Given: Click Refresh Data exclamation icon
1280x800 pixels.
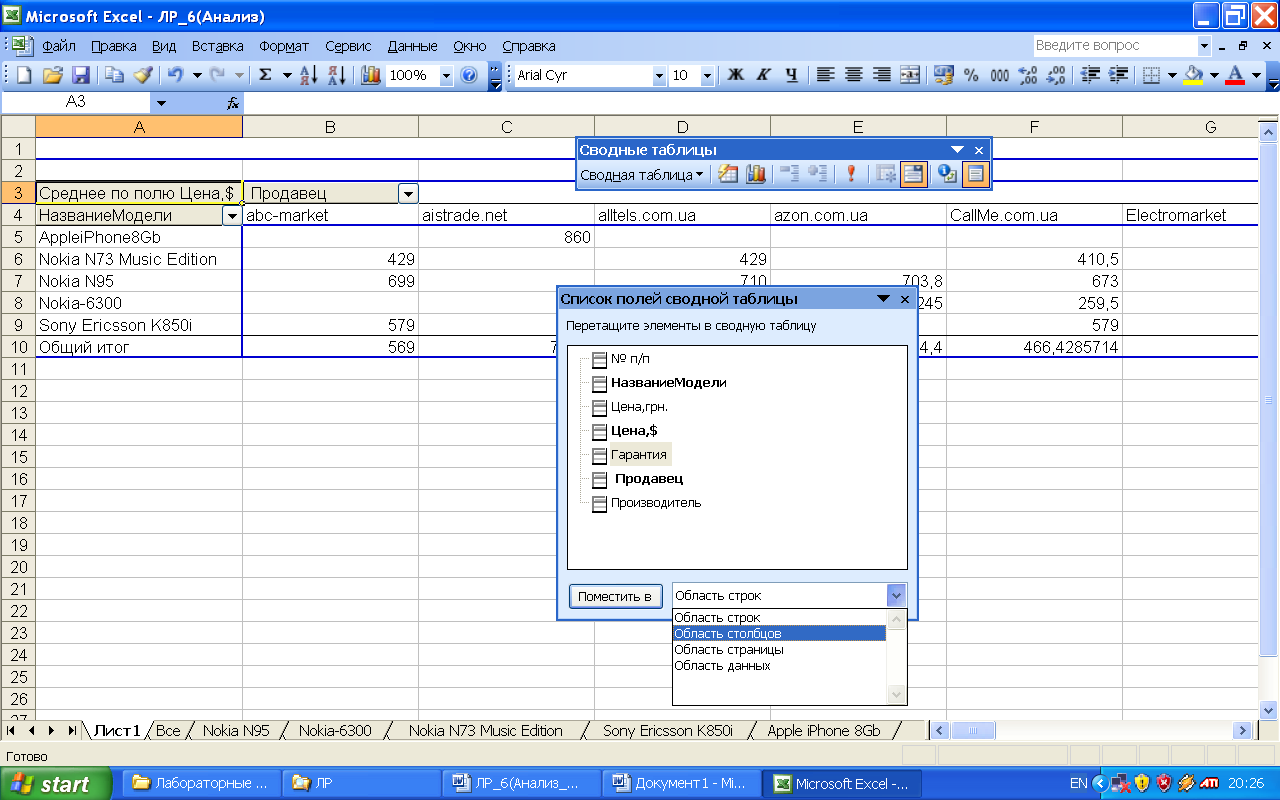Looking at the screenshot, I should click(x=851, y=174).
